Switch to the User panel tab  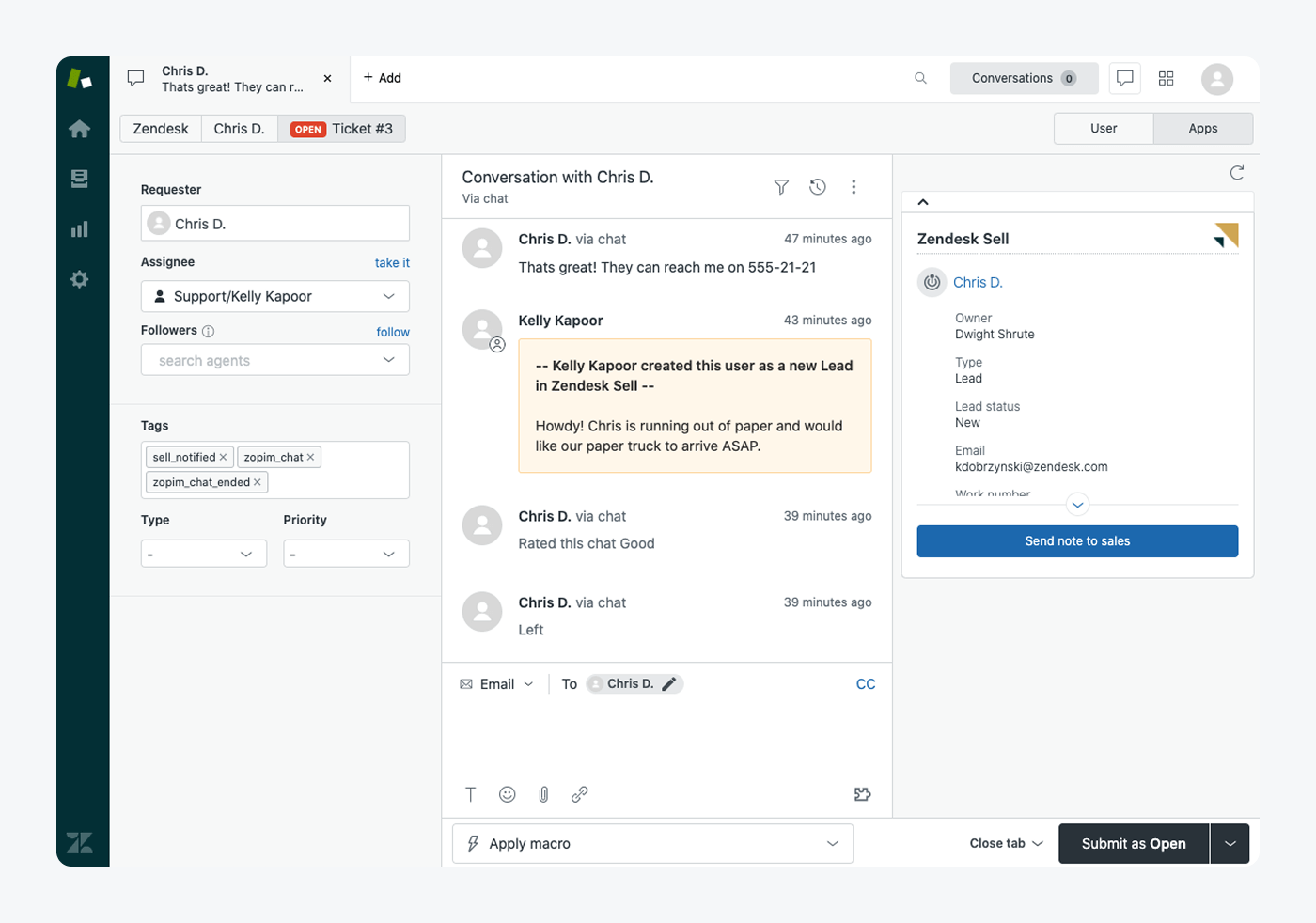(x=1104, y=129)
